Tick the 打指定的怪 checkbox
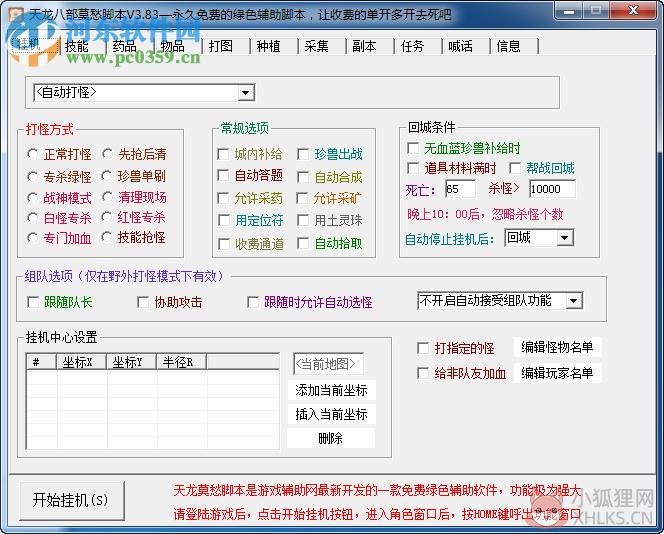This screenshot has height=534, width=664. tap(423, 348)
